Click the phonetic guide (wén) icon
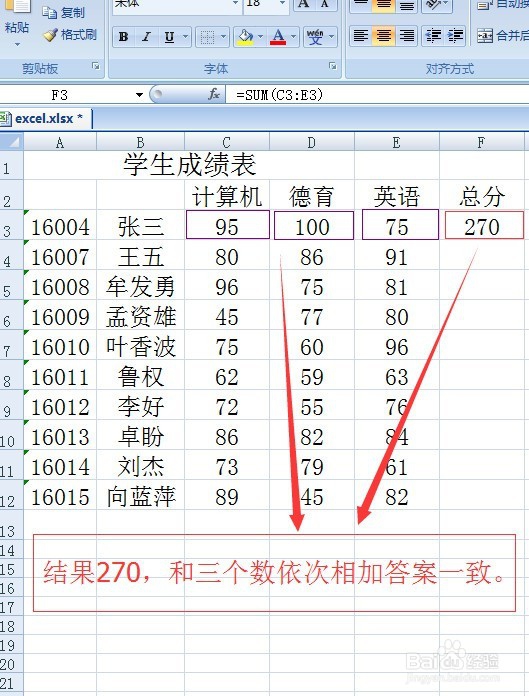529x696 pixels. click(315, 37)
